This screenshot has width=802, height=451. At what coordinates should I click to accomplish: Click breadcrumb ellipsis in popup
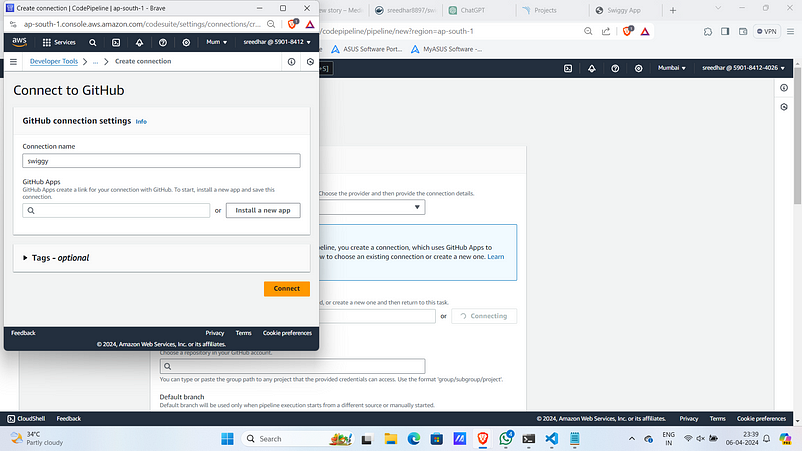[x=95, y=61]
